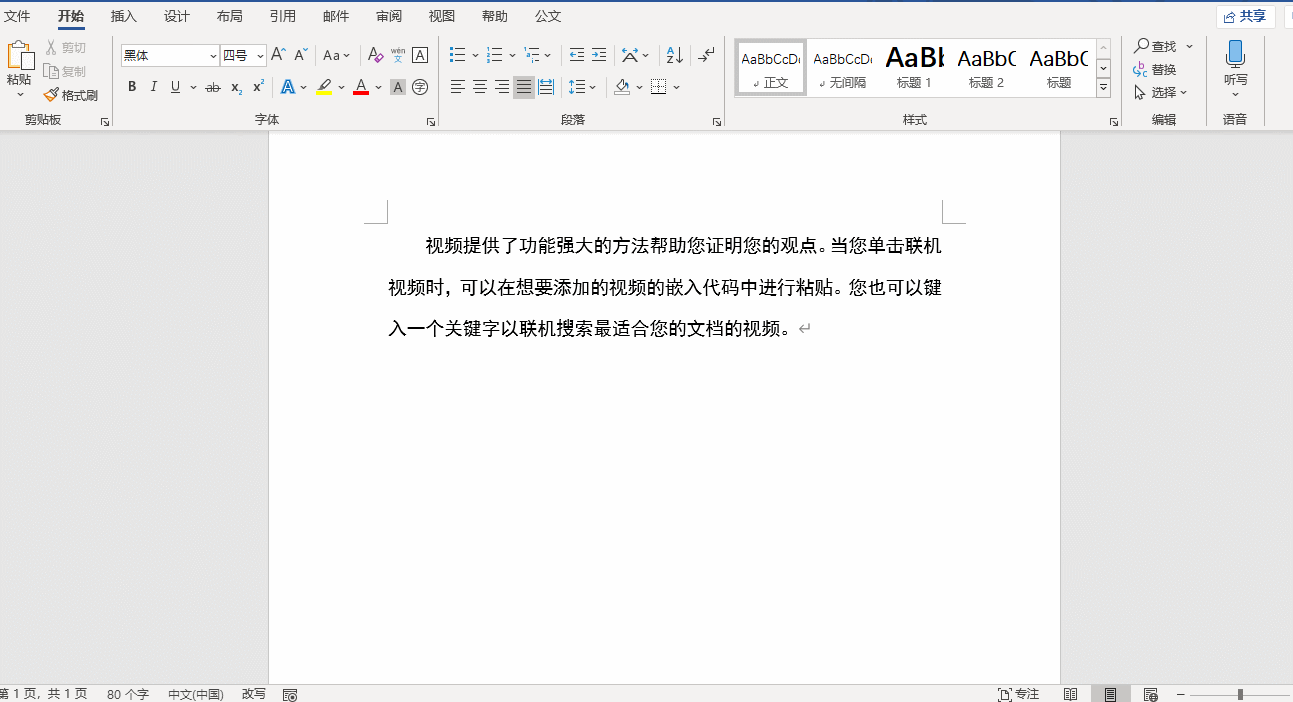Screen dimensions: 1293x702
Task: Open the Select (选择) dropdown
Action: (x=1160, y=92)
